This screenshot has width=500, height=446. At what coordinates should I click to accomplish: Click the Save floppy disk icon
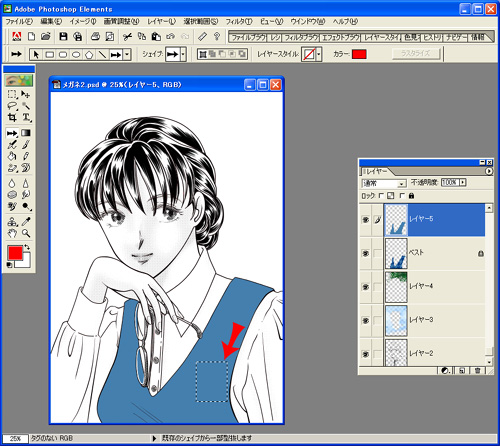click(x=63, y=36)
